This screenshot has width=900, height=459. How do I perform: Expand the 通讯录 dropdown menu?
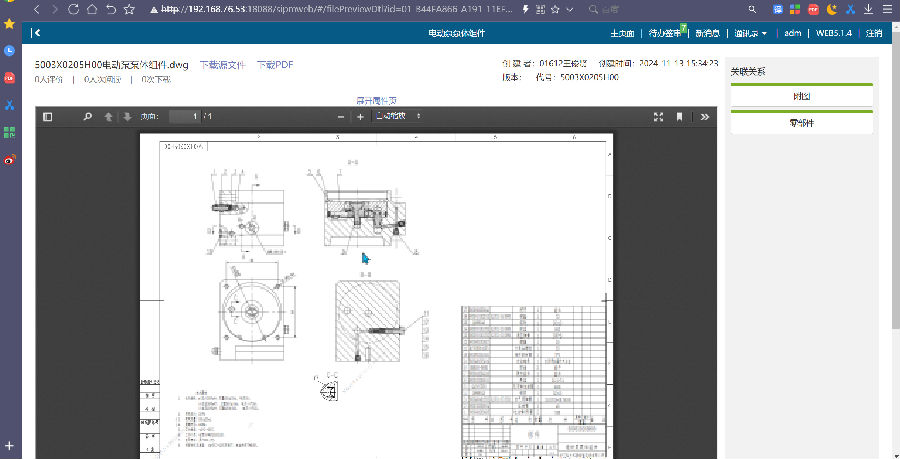(750, 33)
